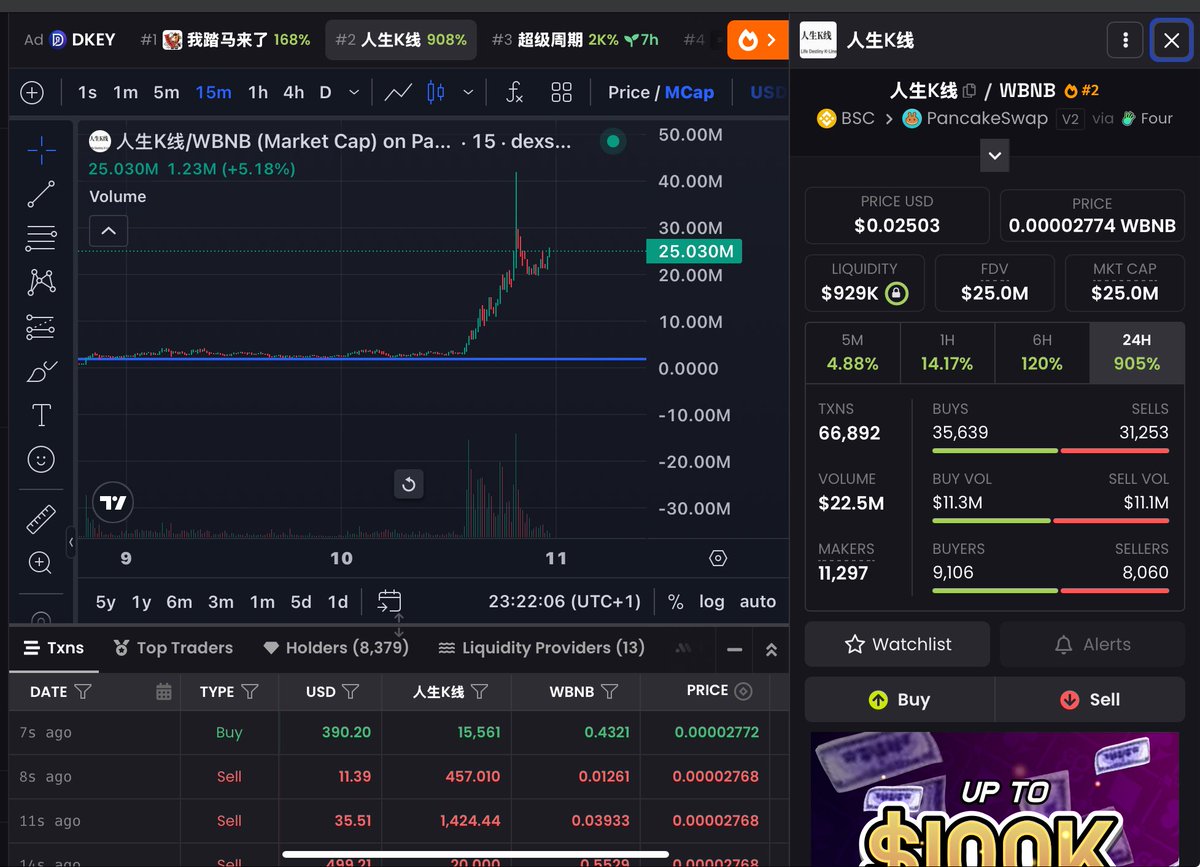Filter by WBNB amount
The height and width of the screenshot is (867, 1200).
(x=609, y=691)
